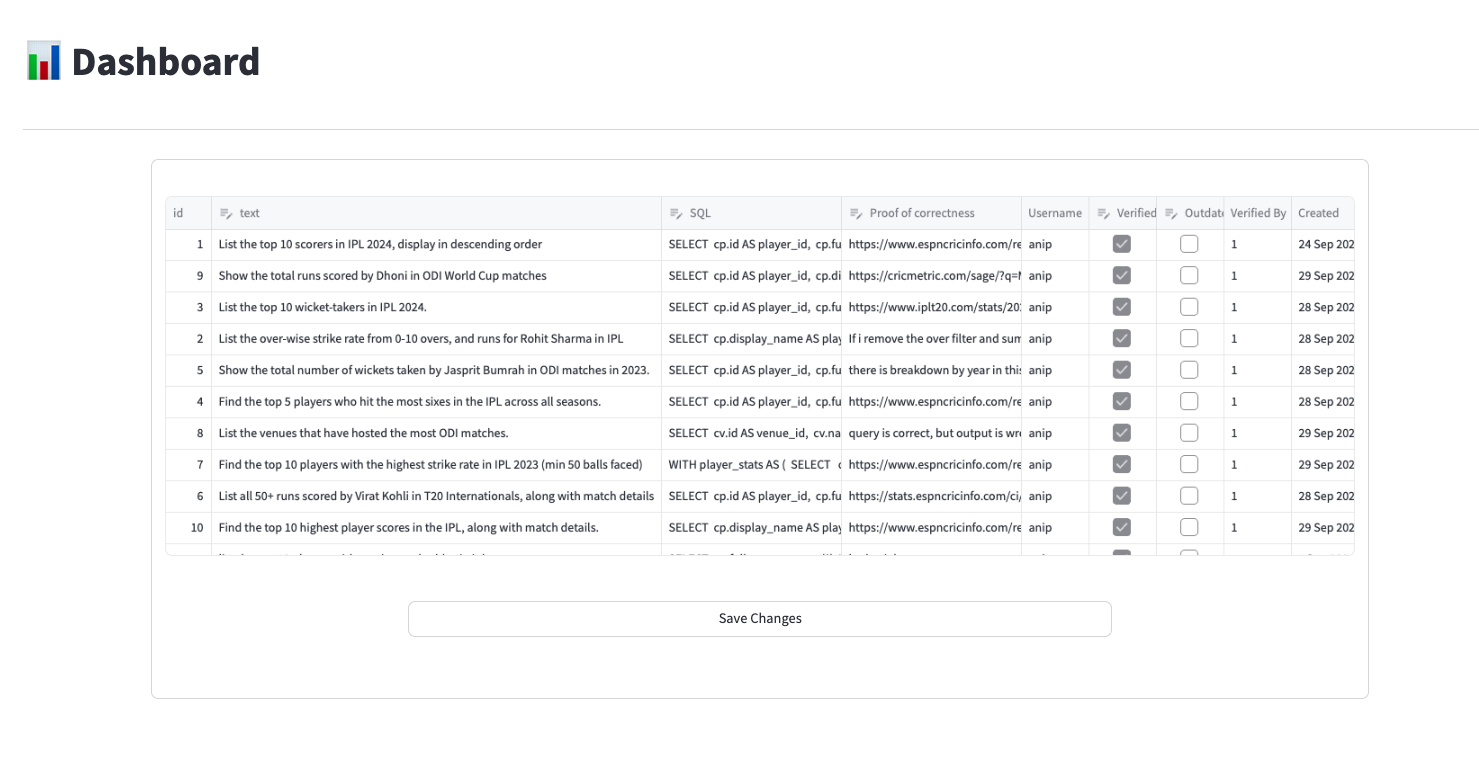Viewport: 1479px width, 783px height.
Task: Check Outdated box for Virat Kohli row
Action: [1189, 496]
